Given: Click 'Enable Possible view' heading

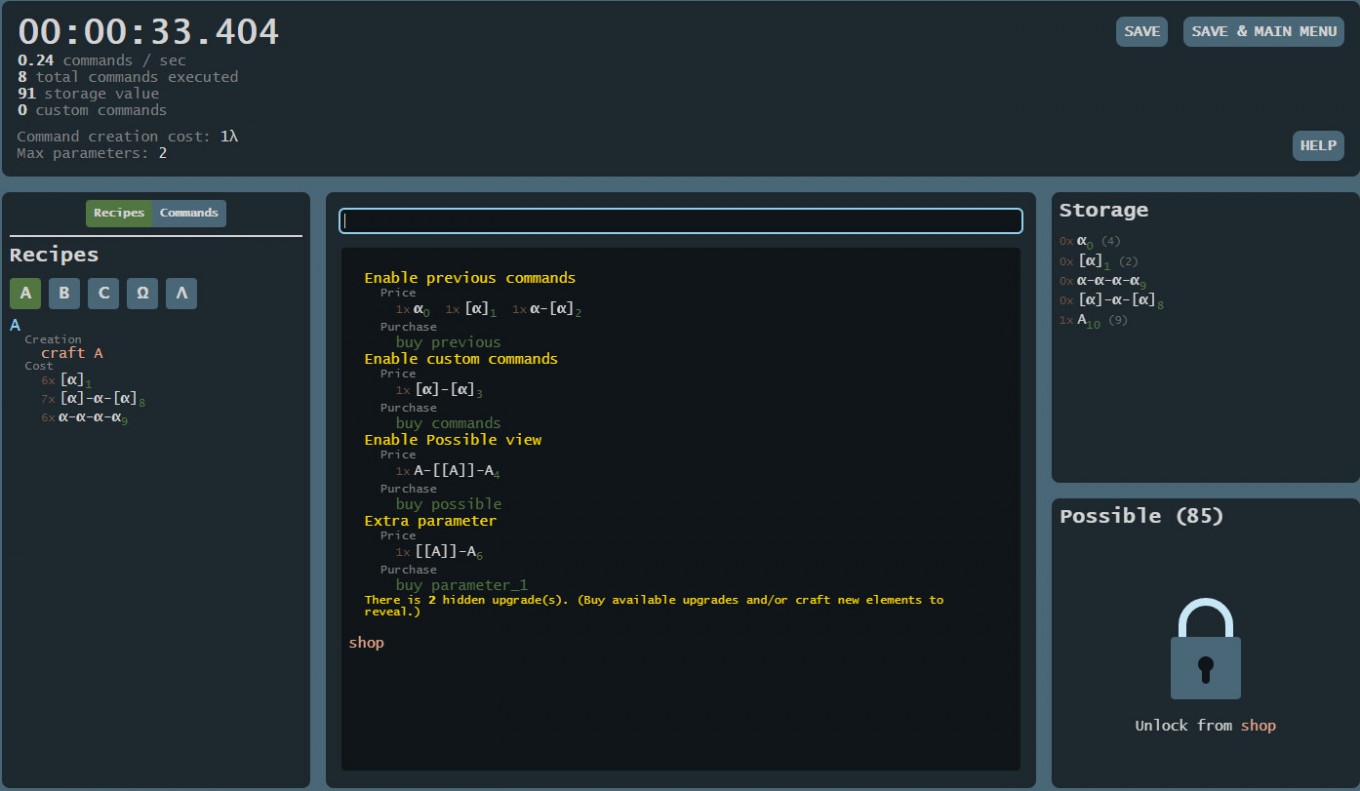Looking at the screenshot, I should (453, 440).
